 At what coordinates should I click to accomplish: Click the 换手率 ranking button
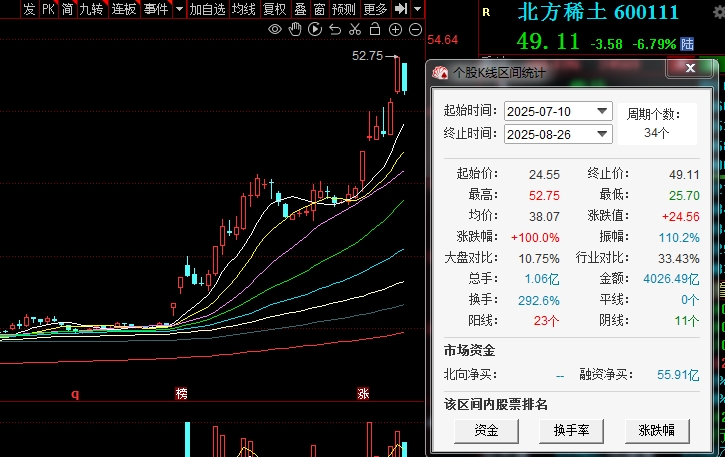pos(572,430)
